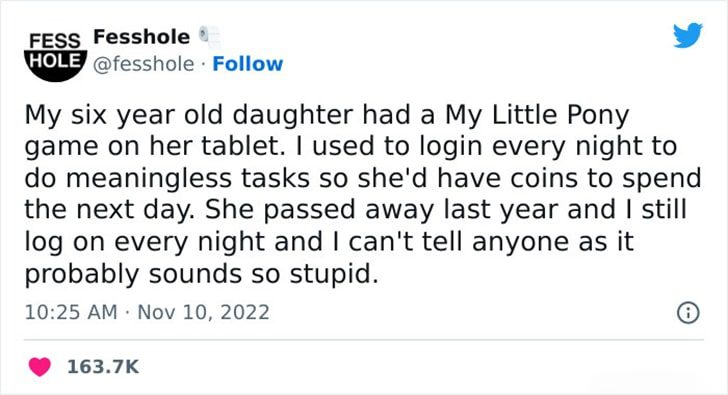728x395 pixels.
Task: Open the tweet info circle icon
Action: click(x=688, y=312)
